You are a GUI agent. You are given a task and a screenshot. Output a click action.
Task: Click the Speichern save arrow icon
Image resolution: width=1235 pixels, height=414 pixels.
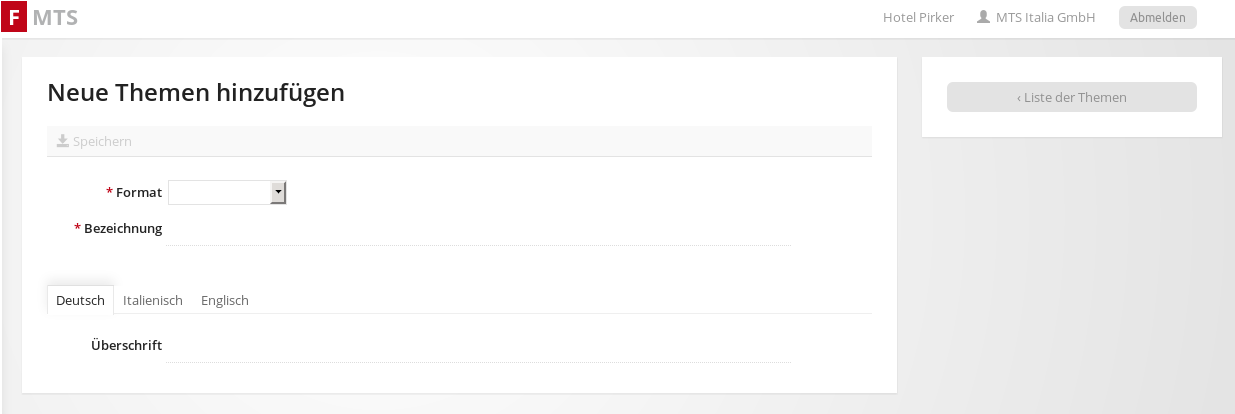pyautogui.click(x=62, y=141)
